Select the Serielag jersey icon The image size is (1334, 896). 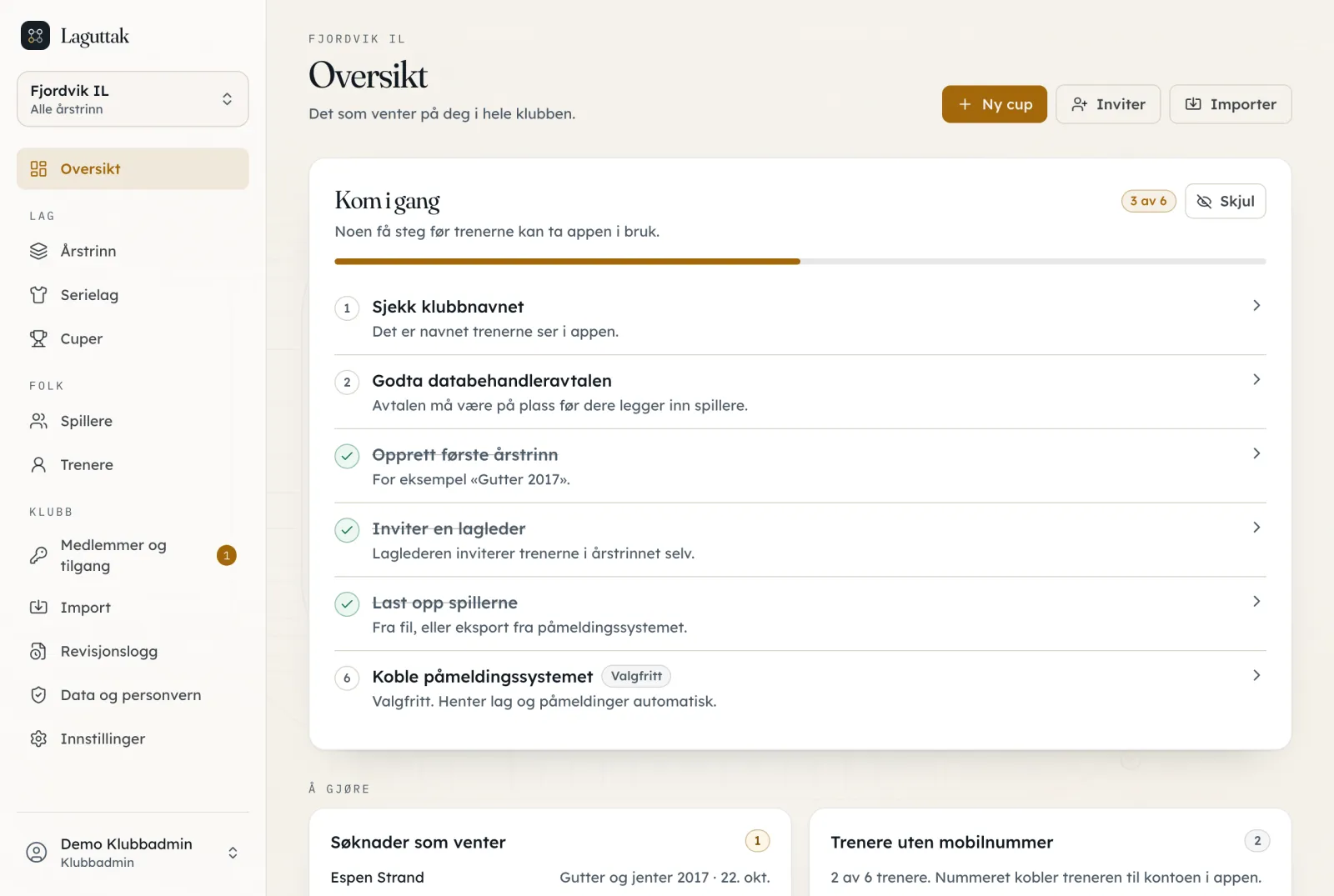coord(38,295)
